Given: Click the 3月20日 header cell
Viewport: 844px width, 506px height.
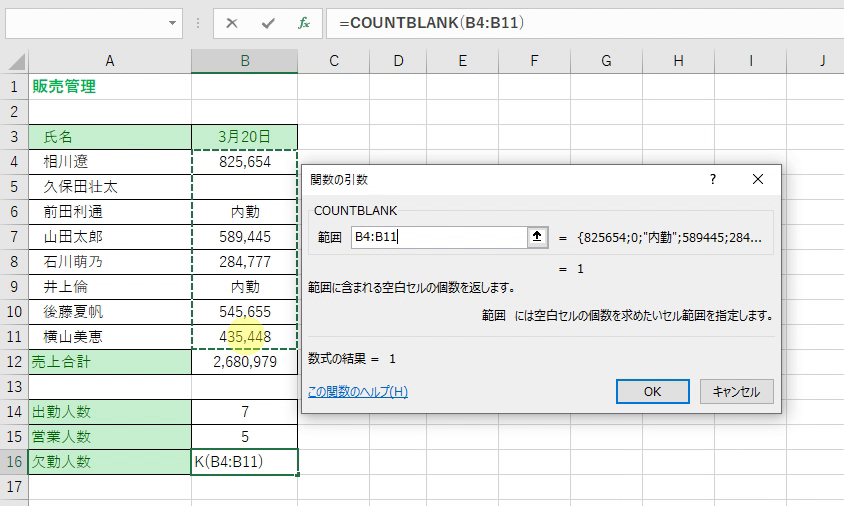Looking at the screenshot, I should 245,137.
